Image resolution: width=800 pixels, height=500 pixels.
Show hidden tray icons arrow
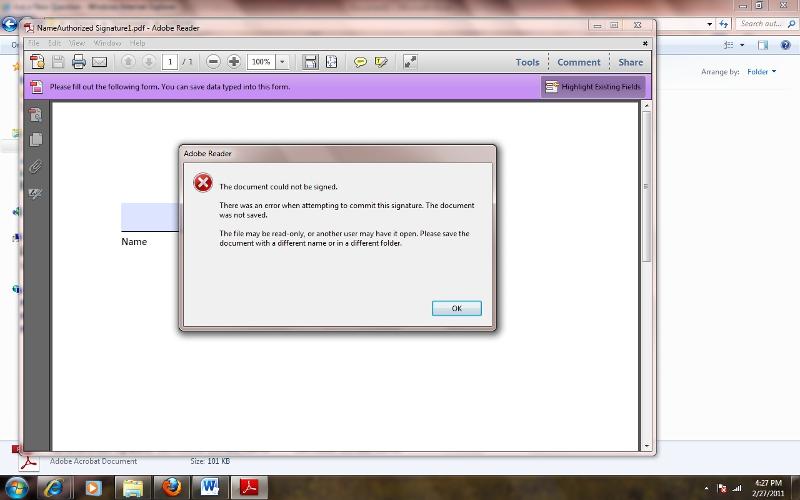coord(706,488)
